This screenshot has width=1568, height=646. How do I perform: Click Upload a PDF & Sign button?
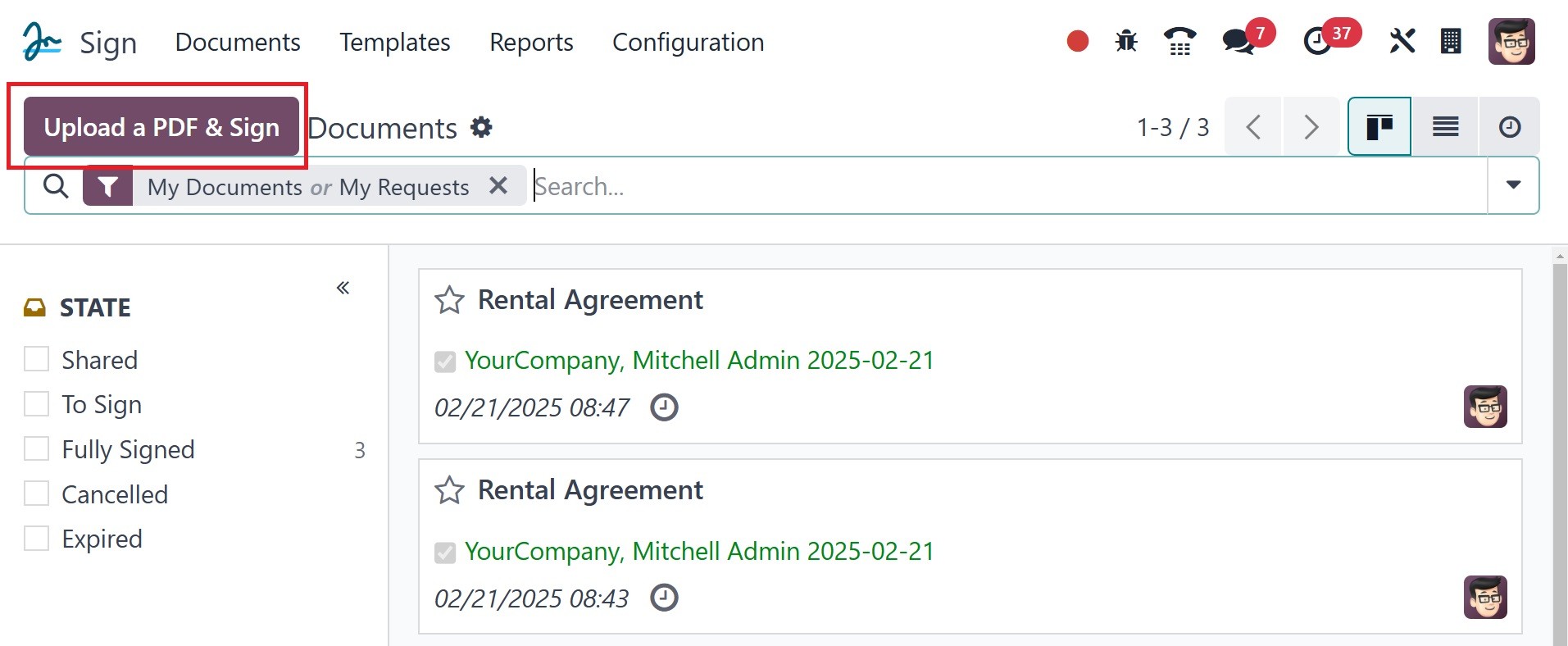(x=161, y=127)
